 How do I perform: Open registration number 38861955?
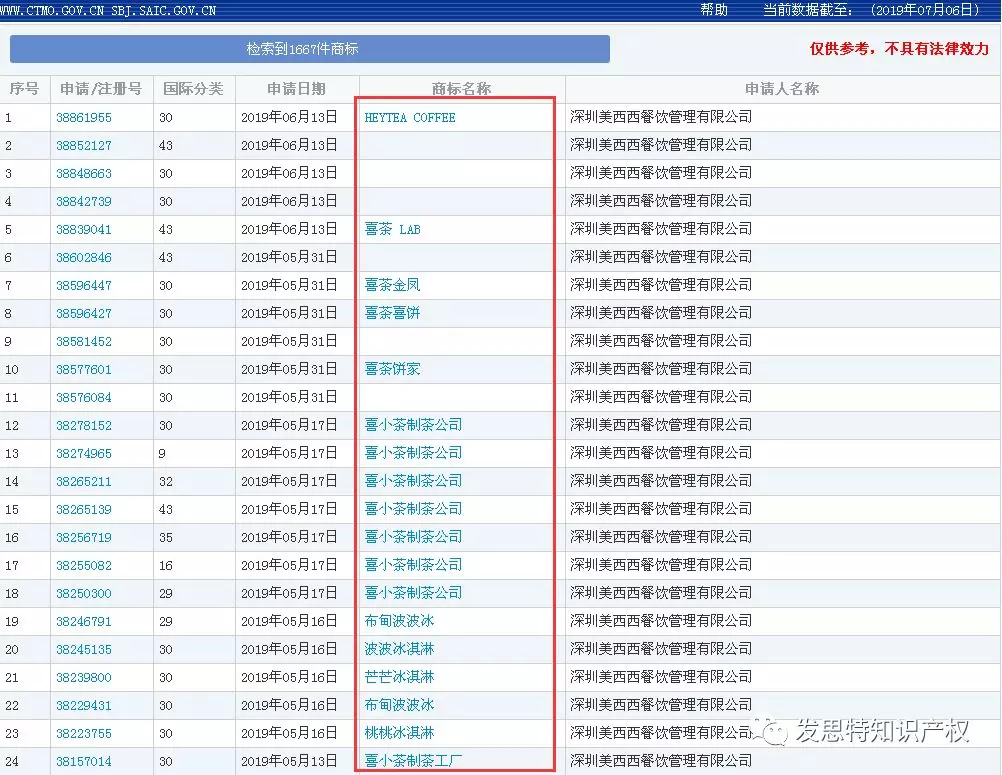coord(84,118)
